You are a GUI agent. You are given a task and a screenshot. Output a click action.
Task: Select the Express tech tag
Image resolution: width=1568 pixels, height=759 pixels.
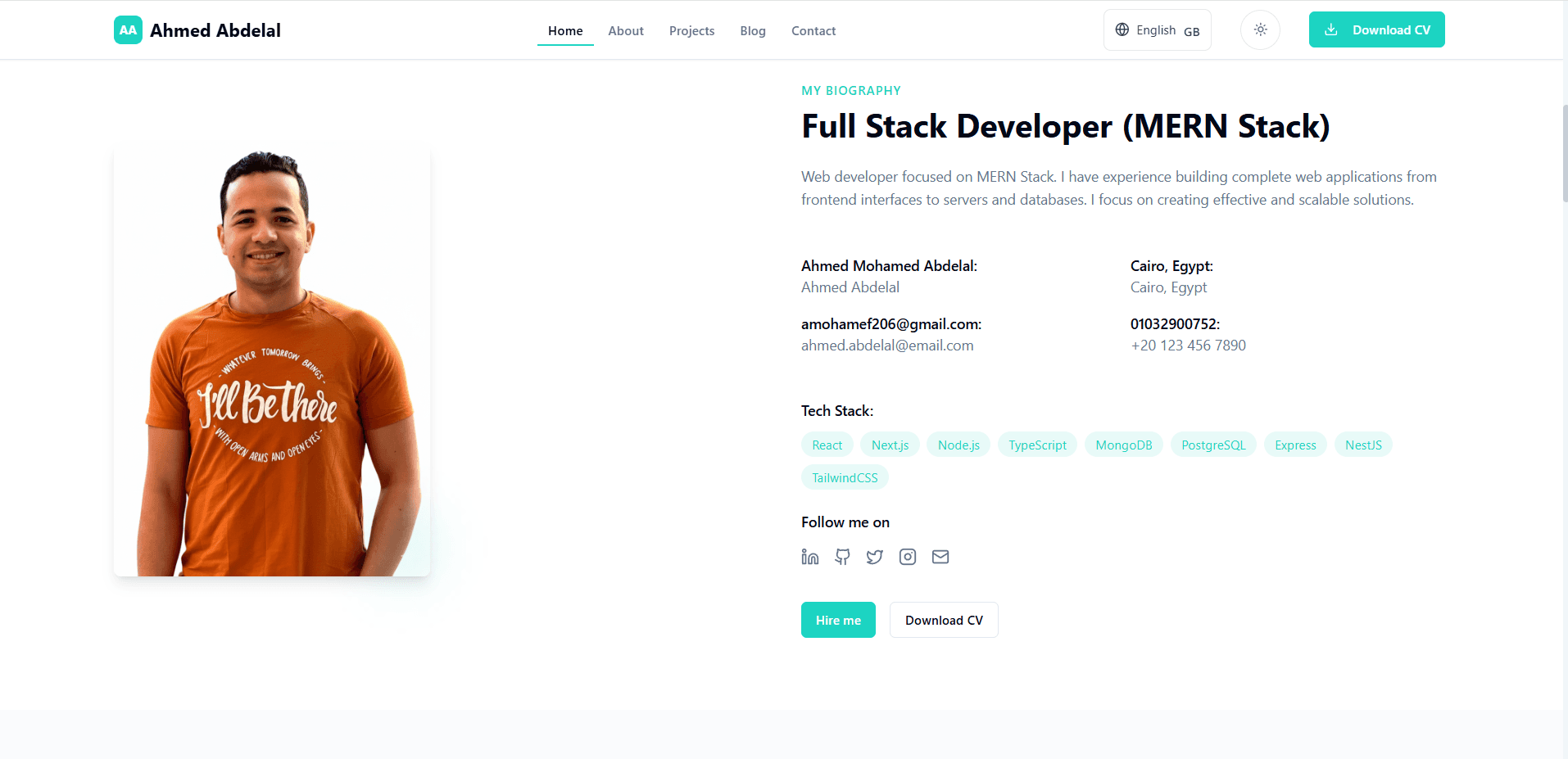pos(1295,445)
